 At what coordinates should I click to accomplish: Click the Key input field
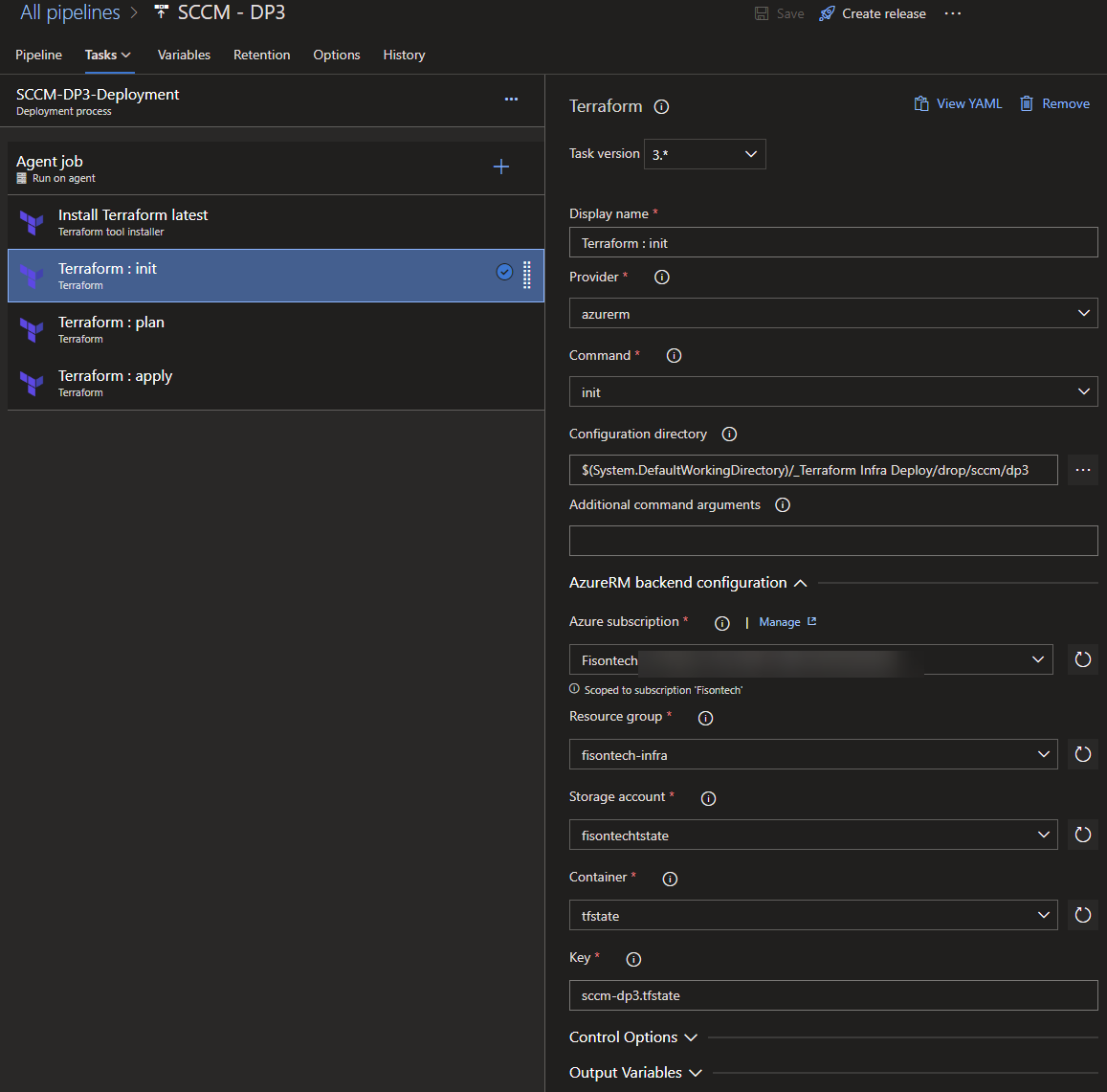point(833,995)
